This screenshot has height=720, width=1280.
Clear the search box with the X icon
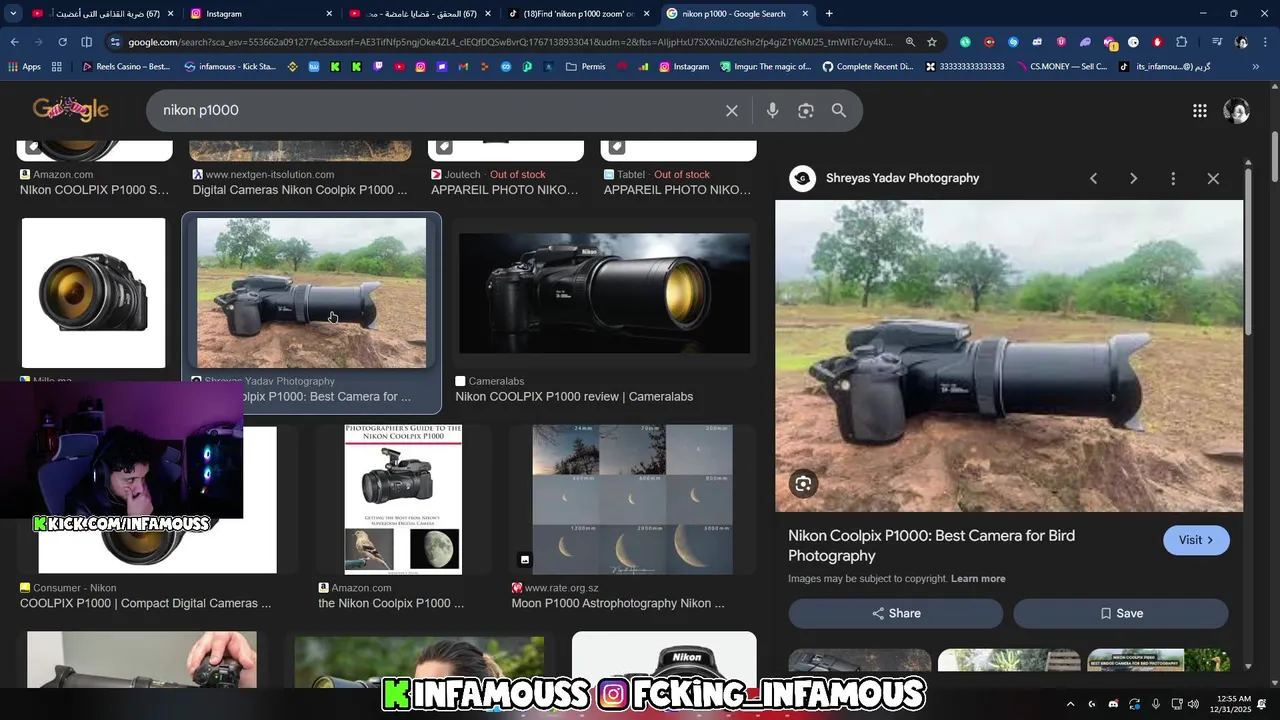[x=732, y=111]
